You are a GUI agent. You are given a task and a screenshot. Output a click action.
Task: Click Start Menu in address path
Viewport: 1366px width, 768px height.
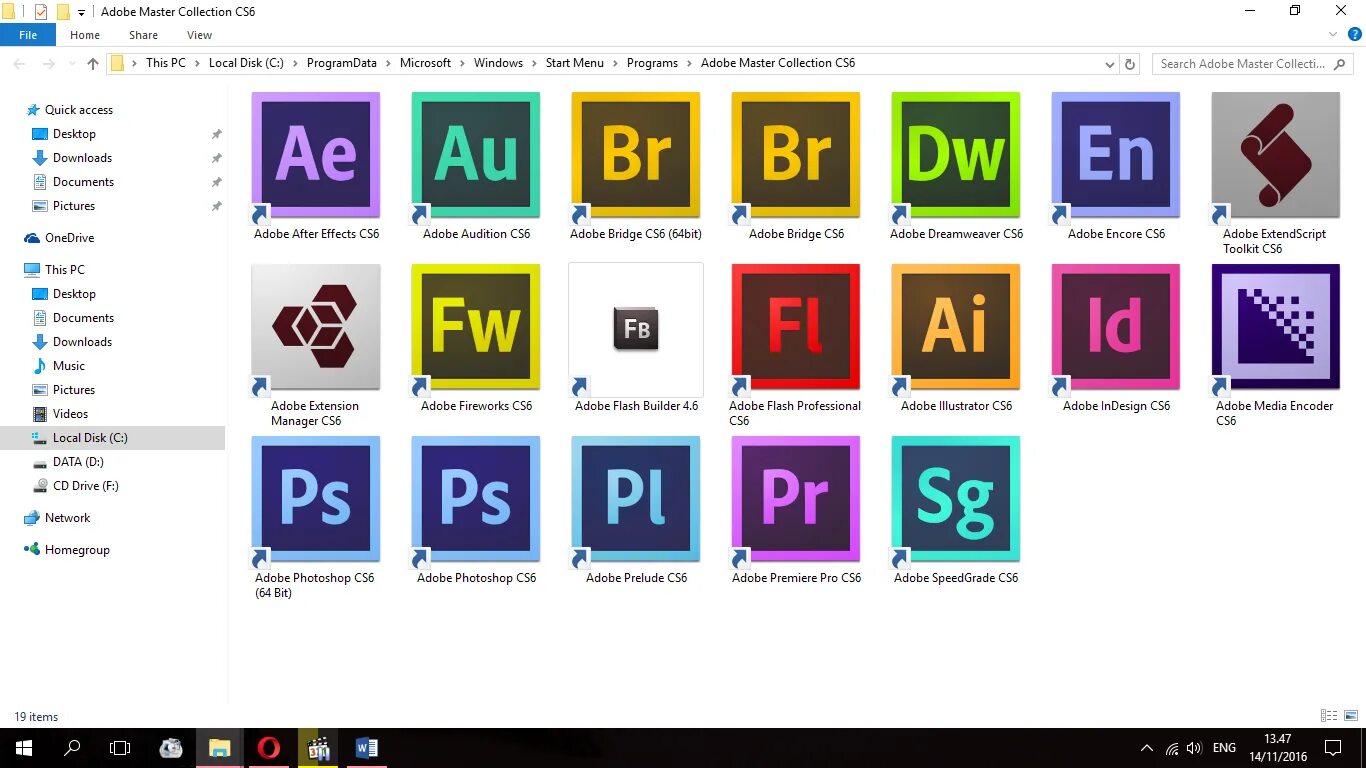pos(575,63)
